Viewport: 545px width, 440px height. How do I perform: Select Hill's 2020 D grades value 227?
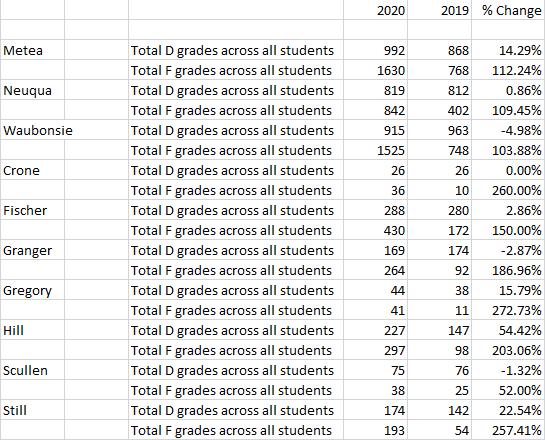point(375,330)
